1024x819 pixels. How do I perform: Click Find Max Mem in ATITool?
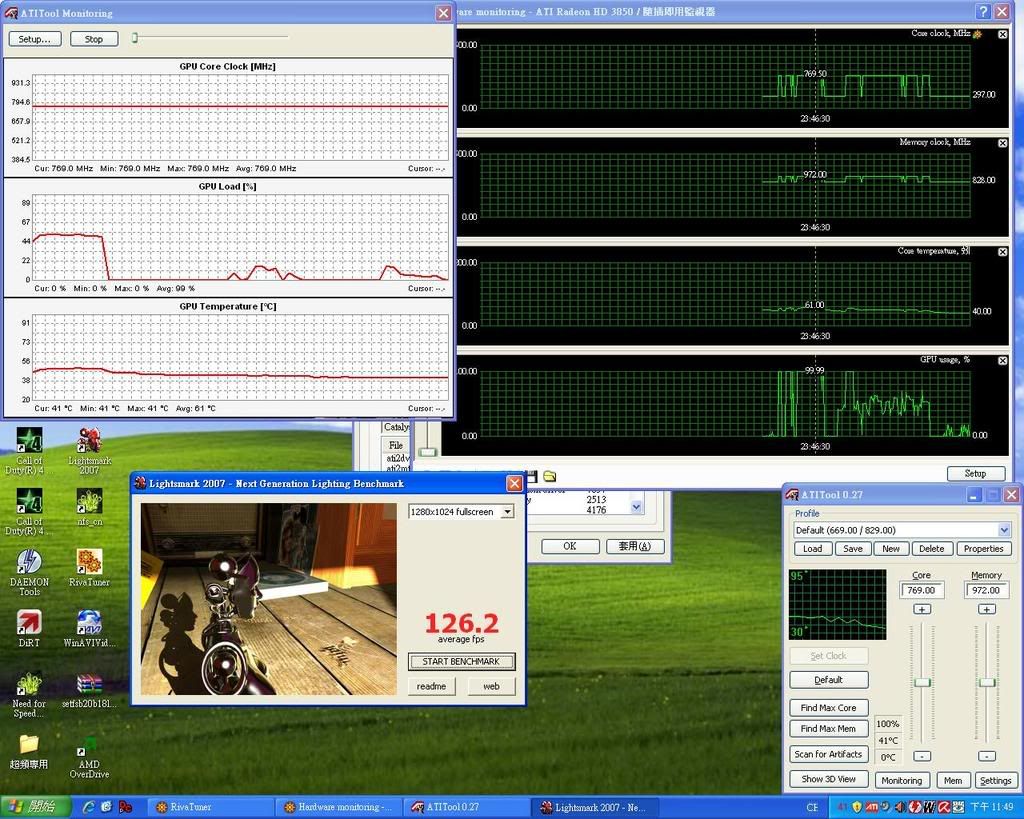(x=829, y=729)
